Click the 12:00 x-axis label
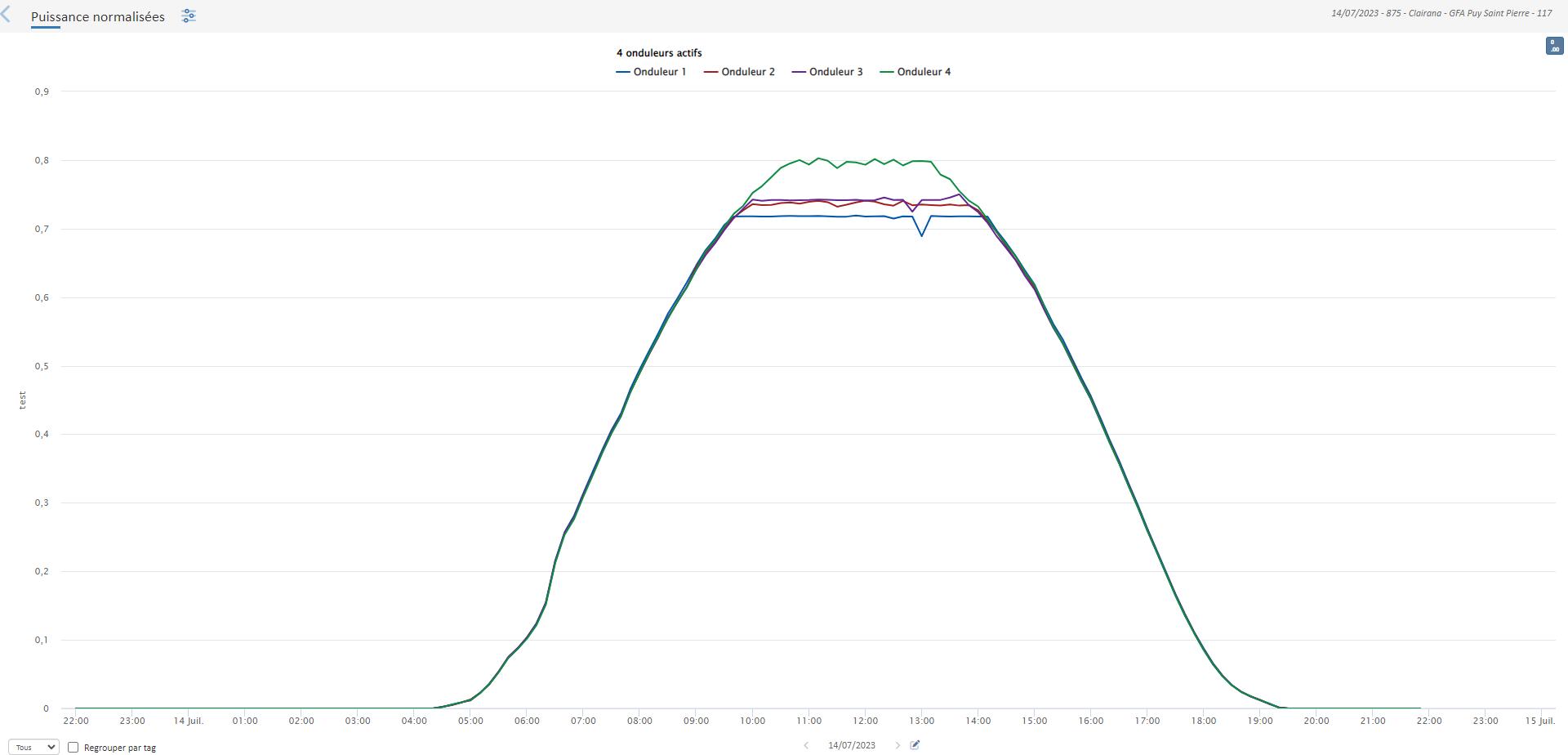 point(866,721)
